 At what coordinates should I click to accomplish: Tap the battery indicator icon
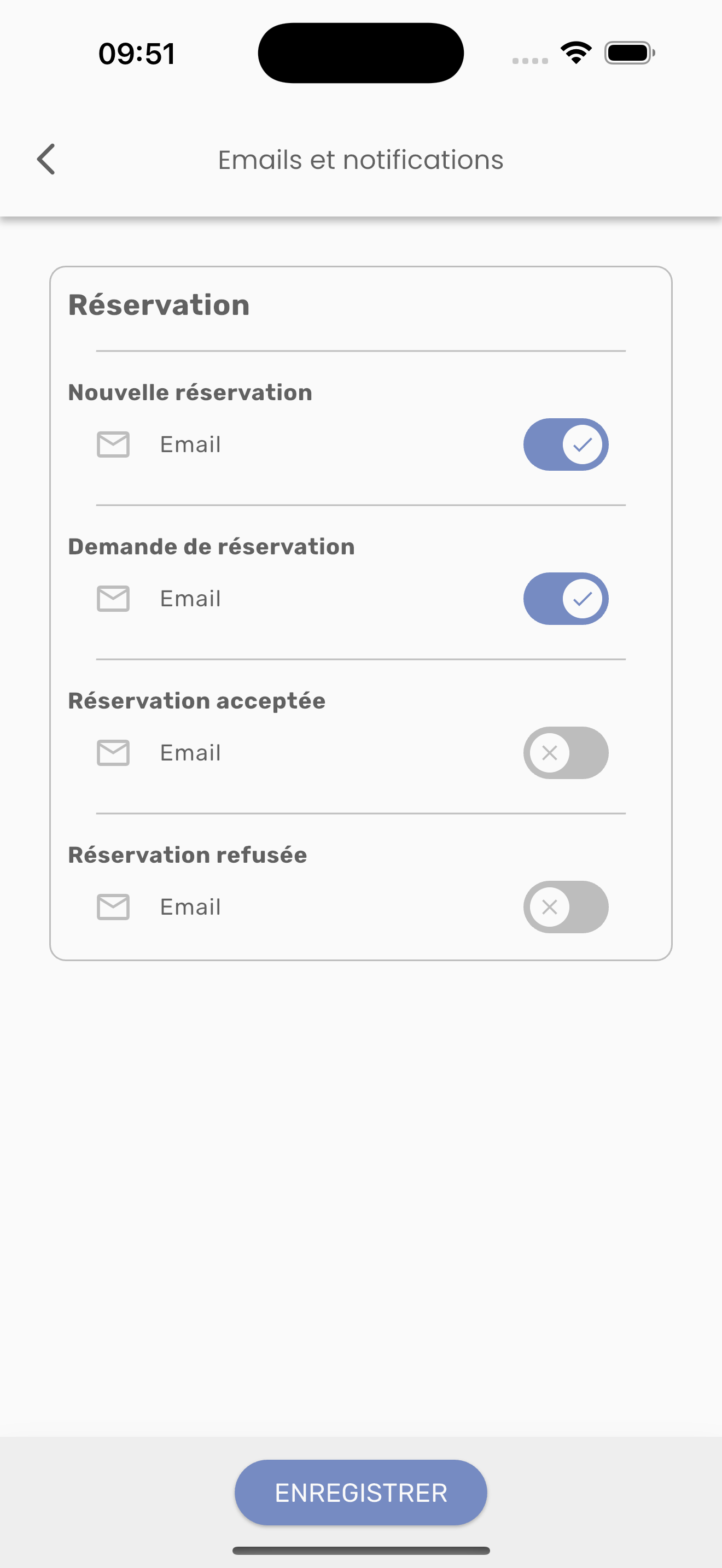coord(630,53)
